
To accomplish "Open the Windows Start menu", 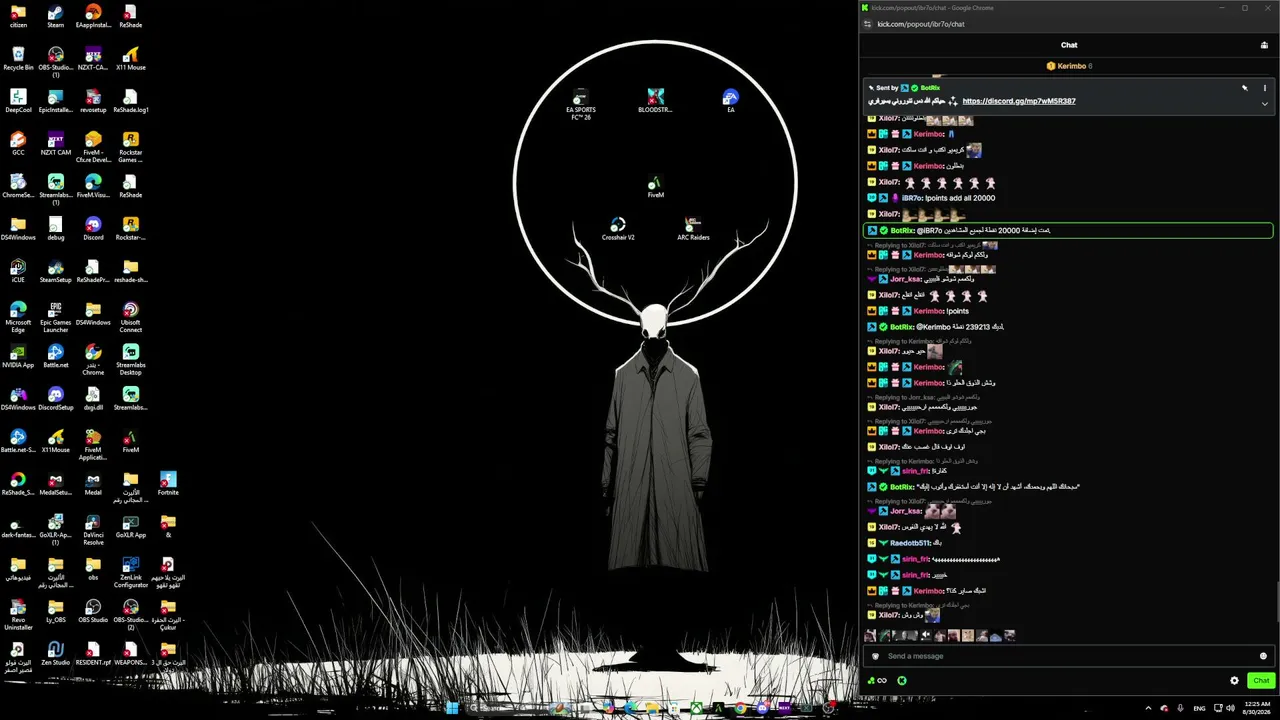I will pyautogui.click(x=452, y=708).
